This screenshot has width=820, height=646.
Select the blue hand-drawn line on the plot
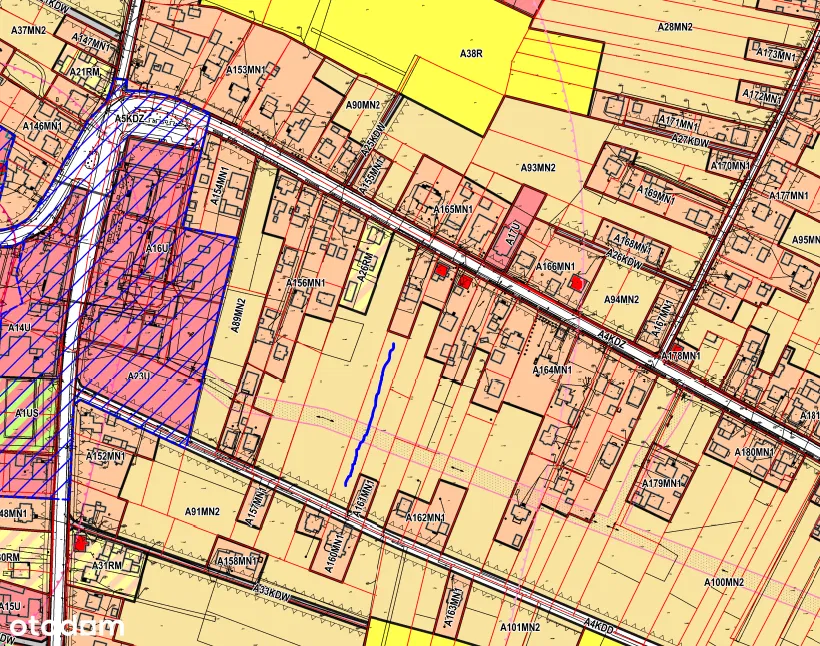(371, 413)
